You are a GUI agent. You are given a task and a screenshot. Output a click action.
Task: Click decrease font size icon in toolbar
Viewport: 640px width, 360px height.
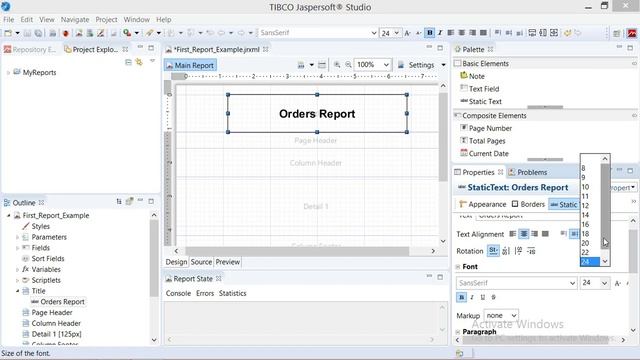coord(418,33)
